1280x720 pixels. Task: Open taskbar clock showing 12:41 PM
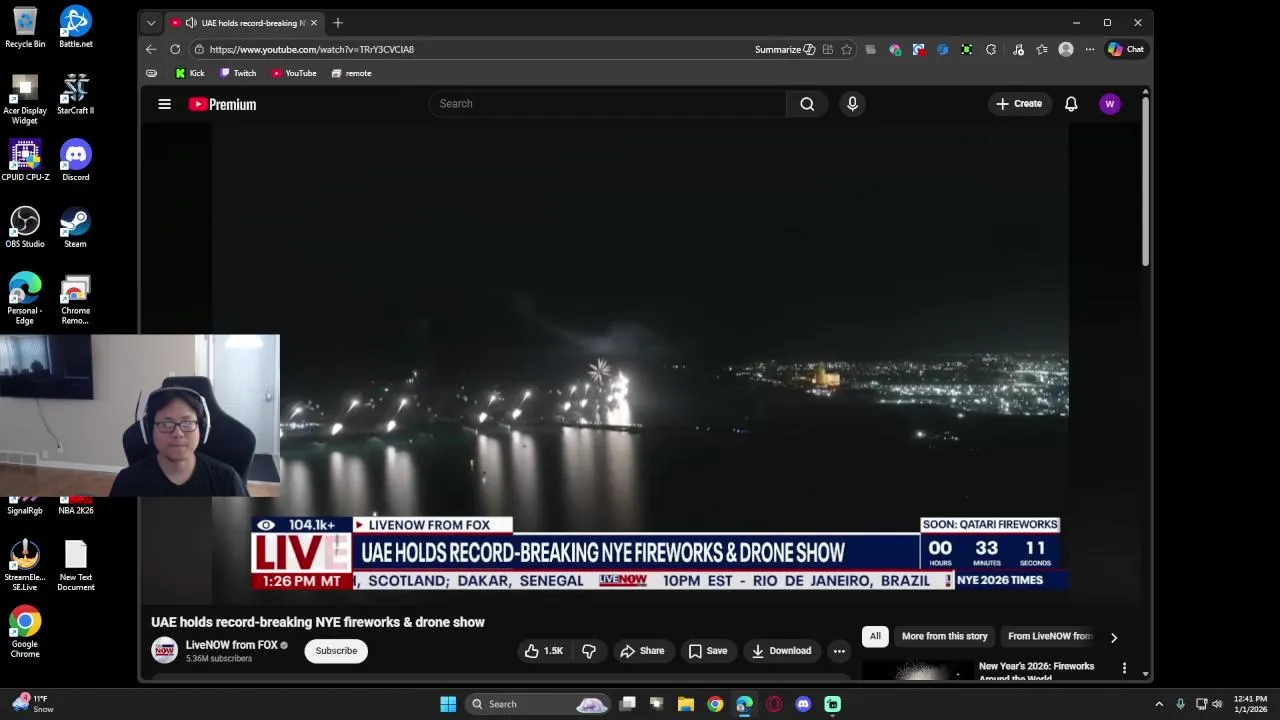[x=1250, y=704]
